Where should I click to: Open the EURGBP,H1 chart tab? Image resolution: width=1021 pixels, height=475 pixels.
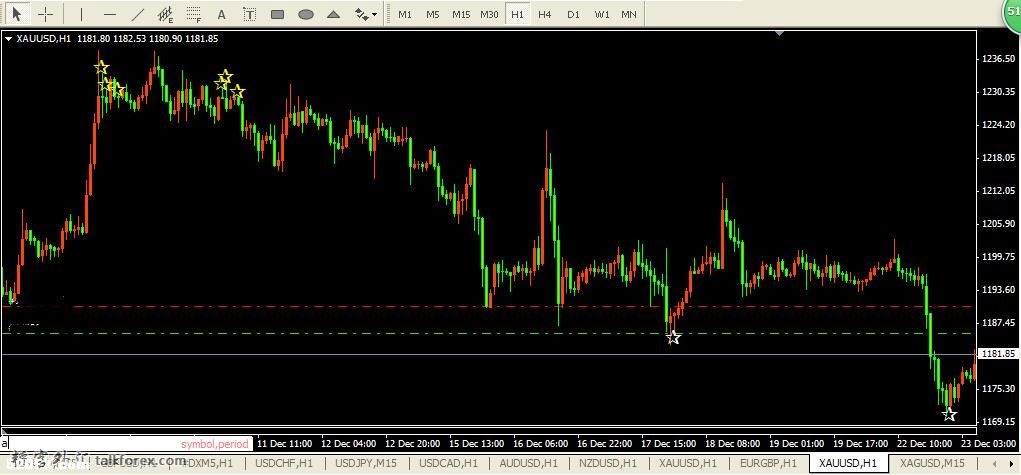tap(768, 463)
